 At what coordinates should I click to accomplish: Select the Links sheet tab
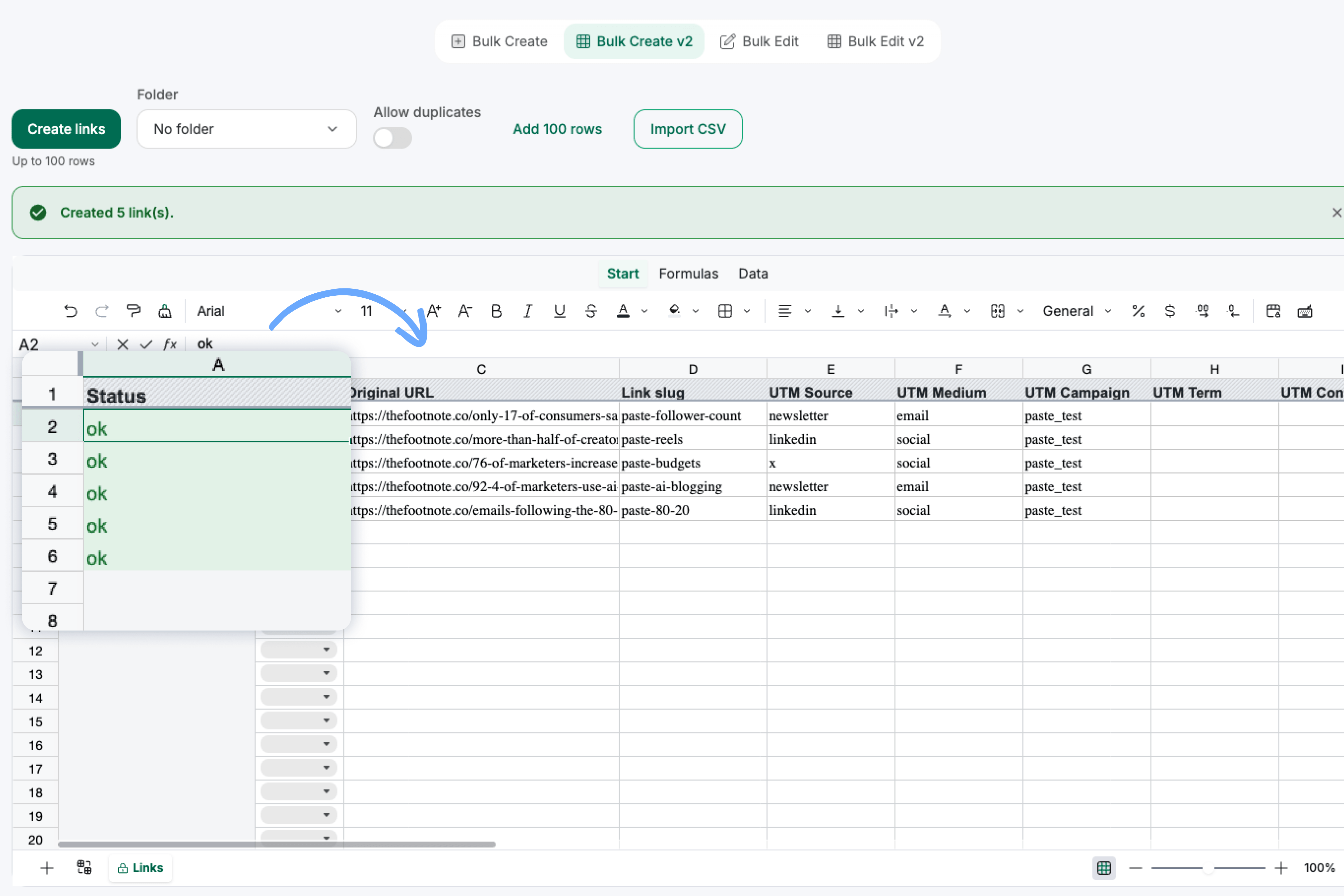pos(141,868)
